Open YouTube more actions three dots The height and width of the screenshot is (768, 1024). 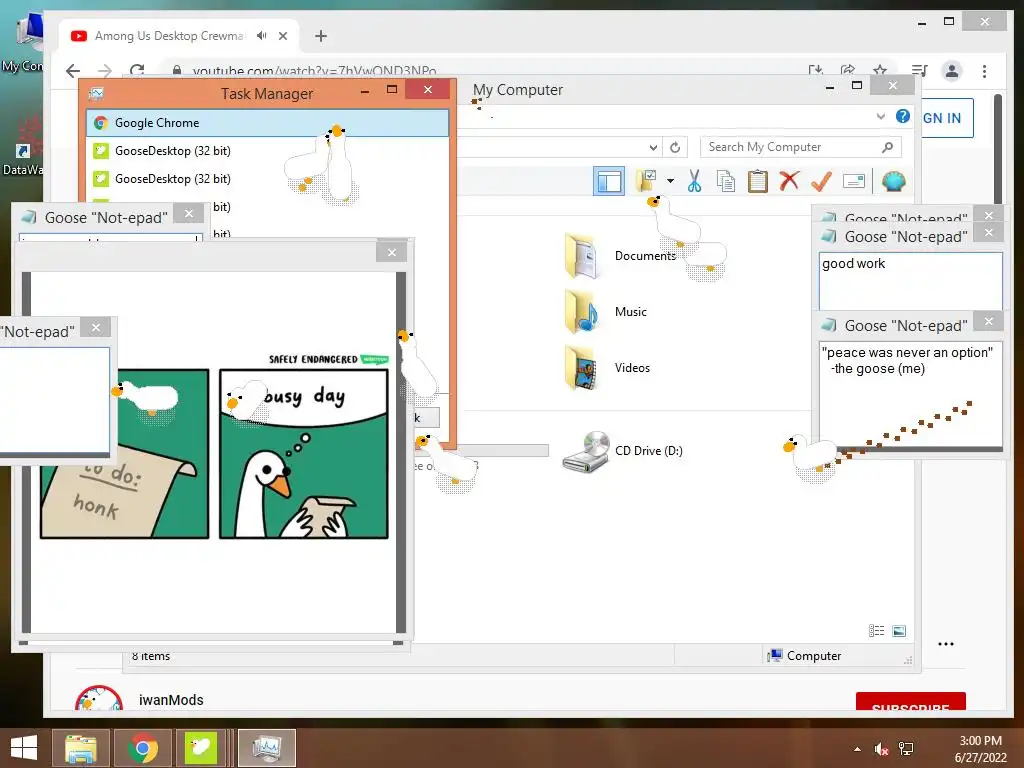pos(946,644)
